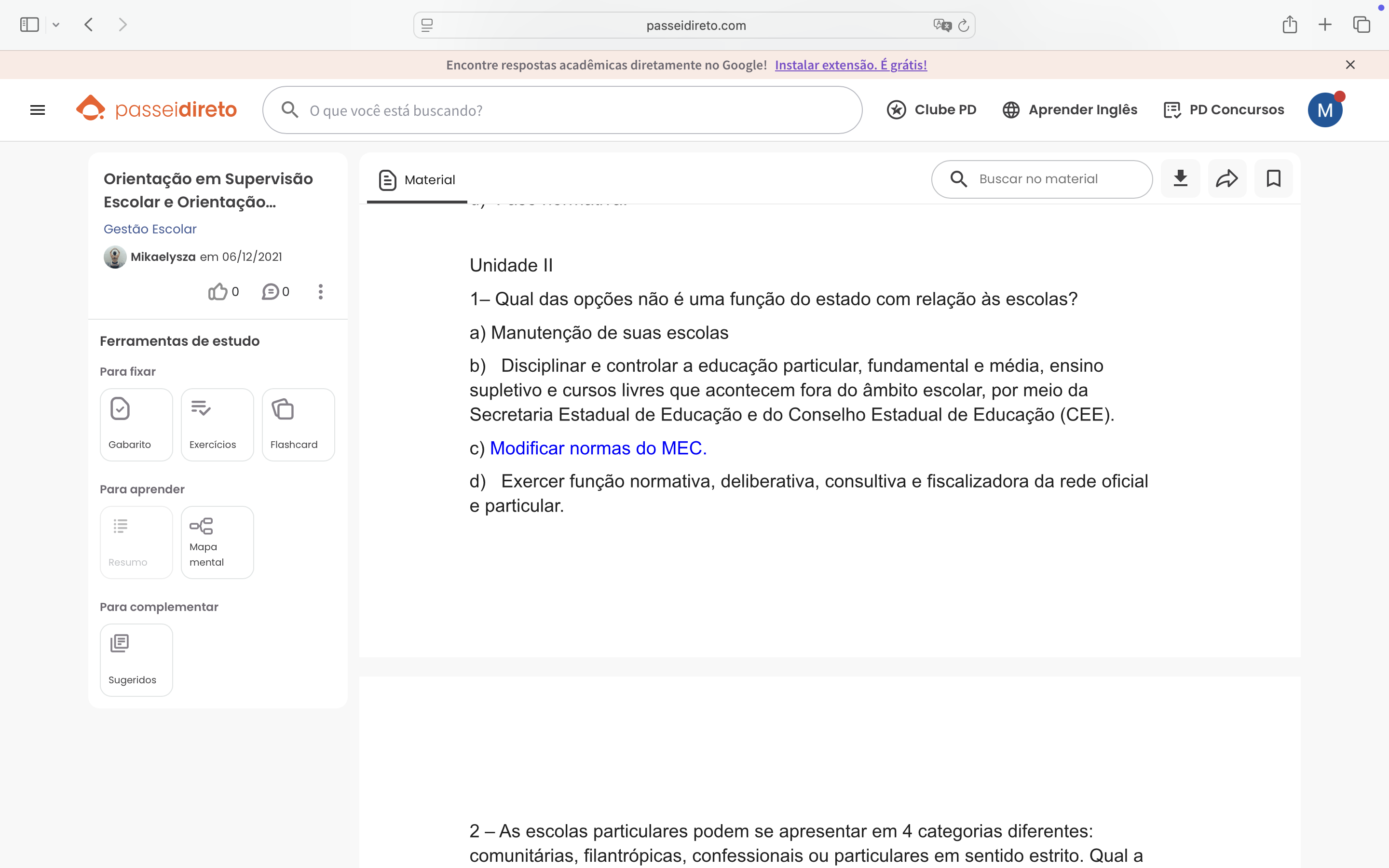Open the Gestão Escolar subject link
The width and height of the screenshot is (1389, 868).
click(150, 229)
